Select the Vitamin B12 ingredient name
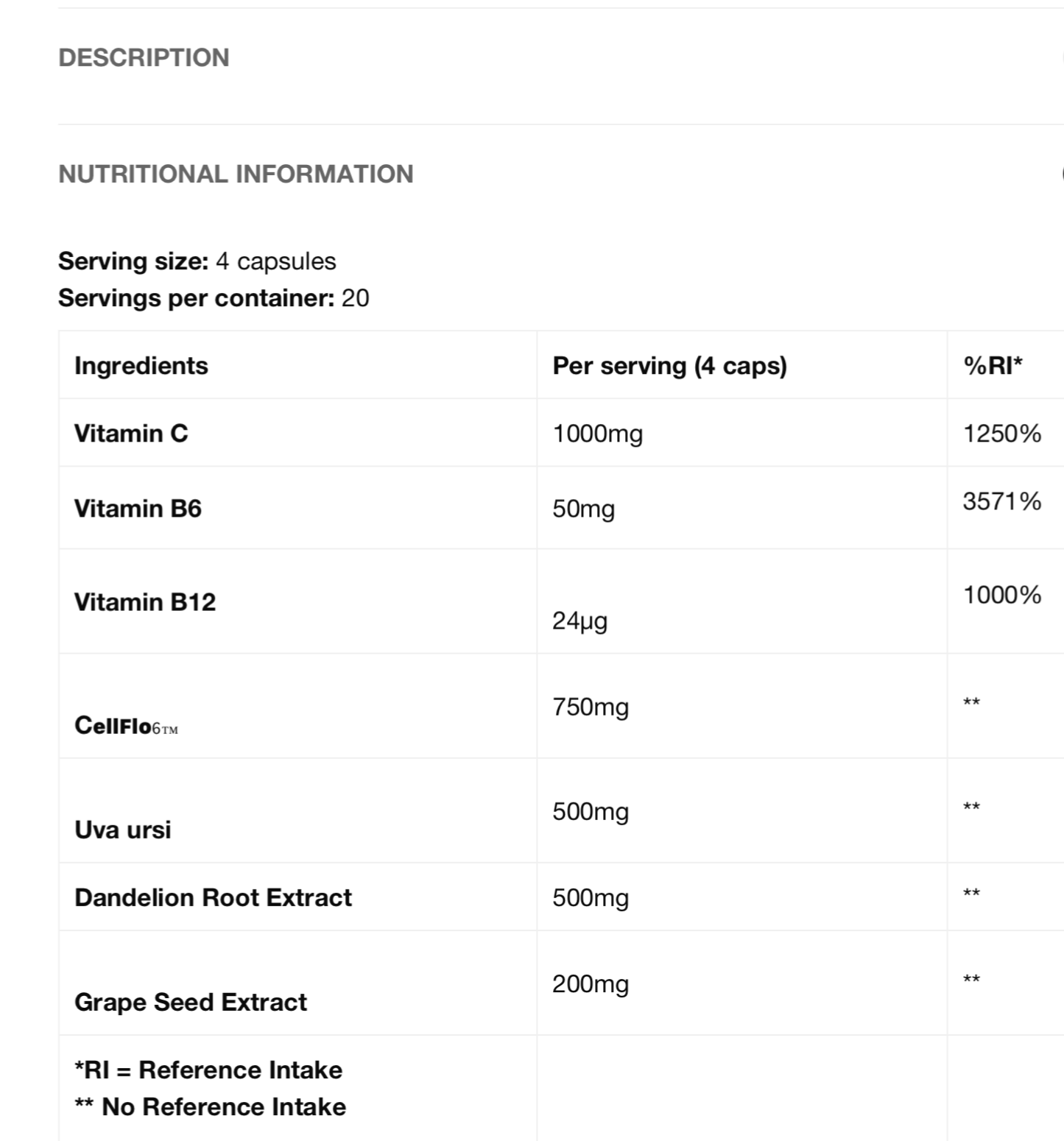This screenshot has width=1064, height=1141. (x=145, y=602)
